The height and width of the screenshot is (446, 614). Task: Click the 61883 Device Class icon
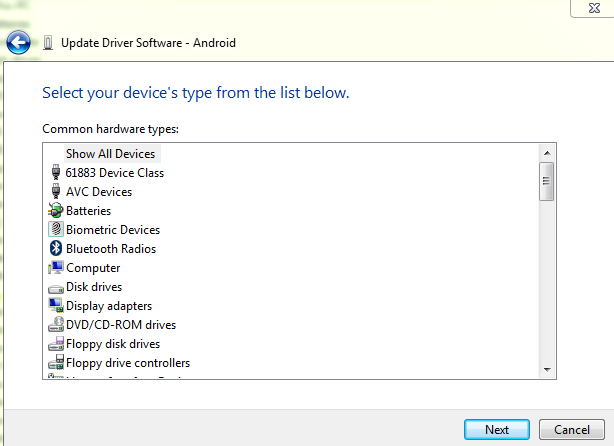55,173
